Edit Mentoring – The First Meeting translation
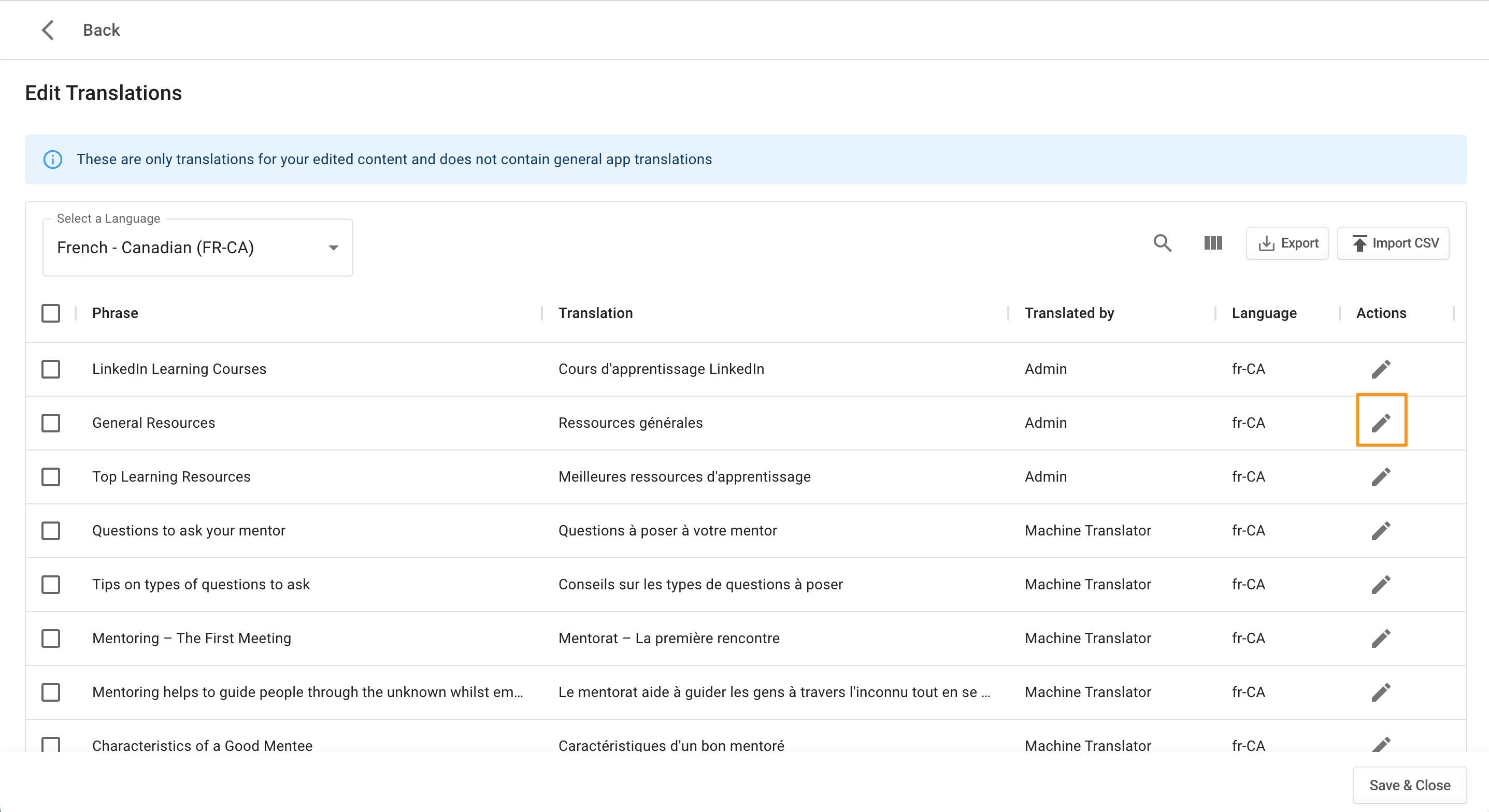1489x812 pixels. click(1380, 638)
